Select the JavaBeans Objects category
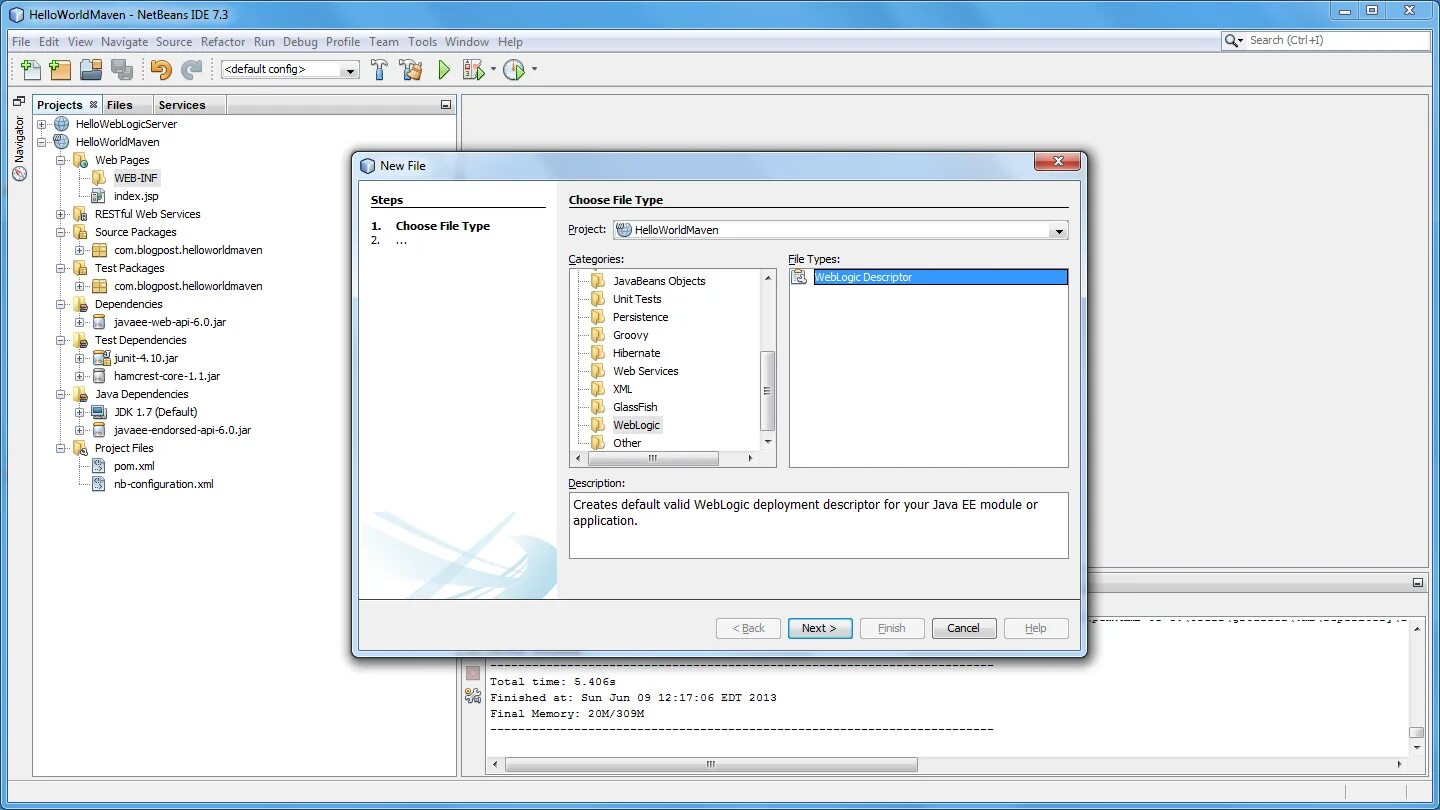The image size is (1440, 810). pyautogui.click(x=659, y=281)
